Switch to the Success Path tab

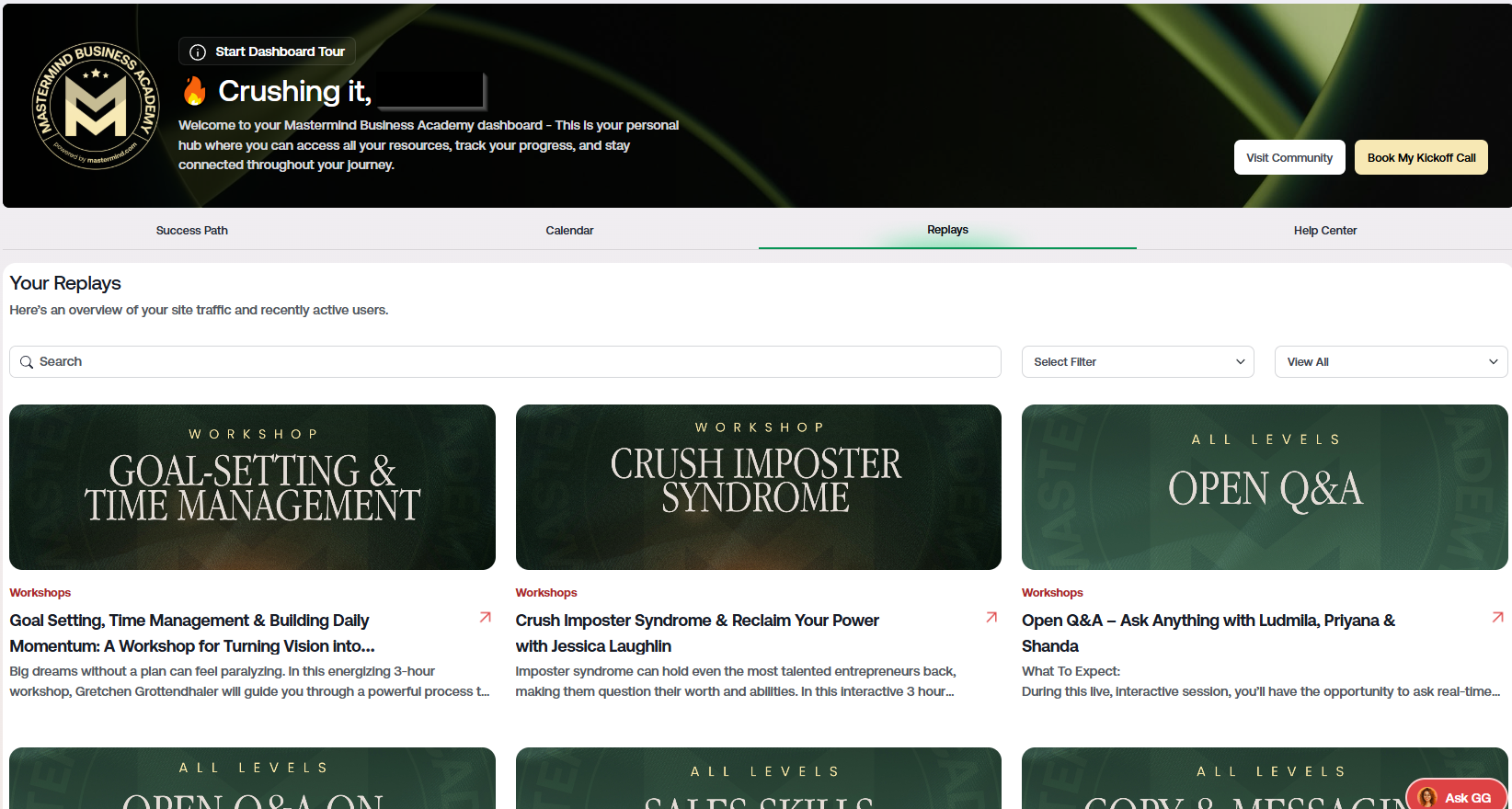tap(191, 231)
